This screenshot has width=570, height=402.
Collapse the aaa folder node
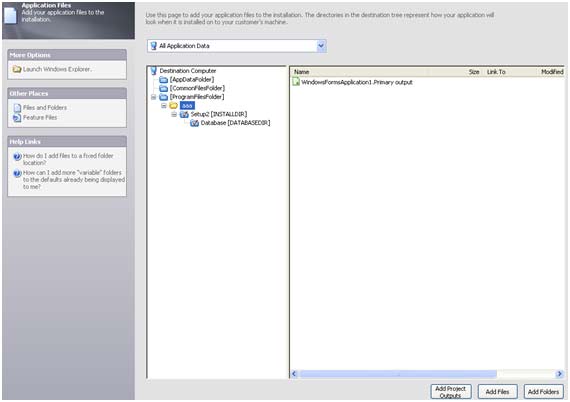164,106
